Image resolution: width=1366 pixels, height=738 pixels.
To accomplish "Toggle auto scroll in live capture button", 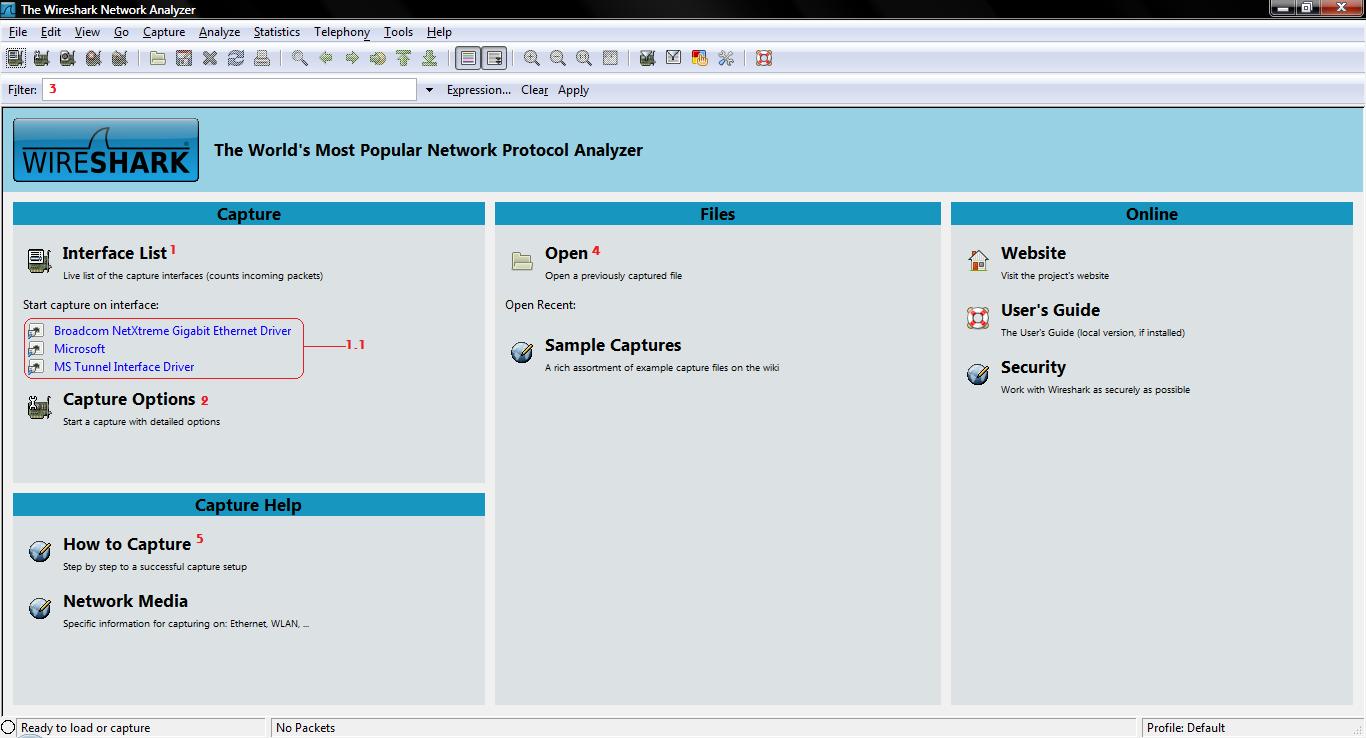I will tap(494, 58).
